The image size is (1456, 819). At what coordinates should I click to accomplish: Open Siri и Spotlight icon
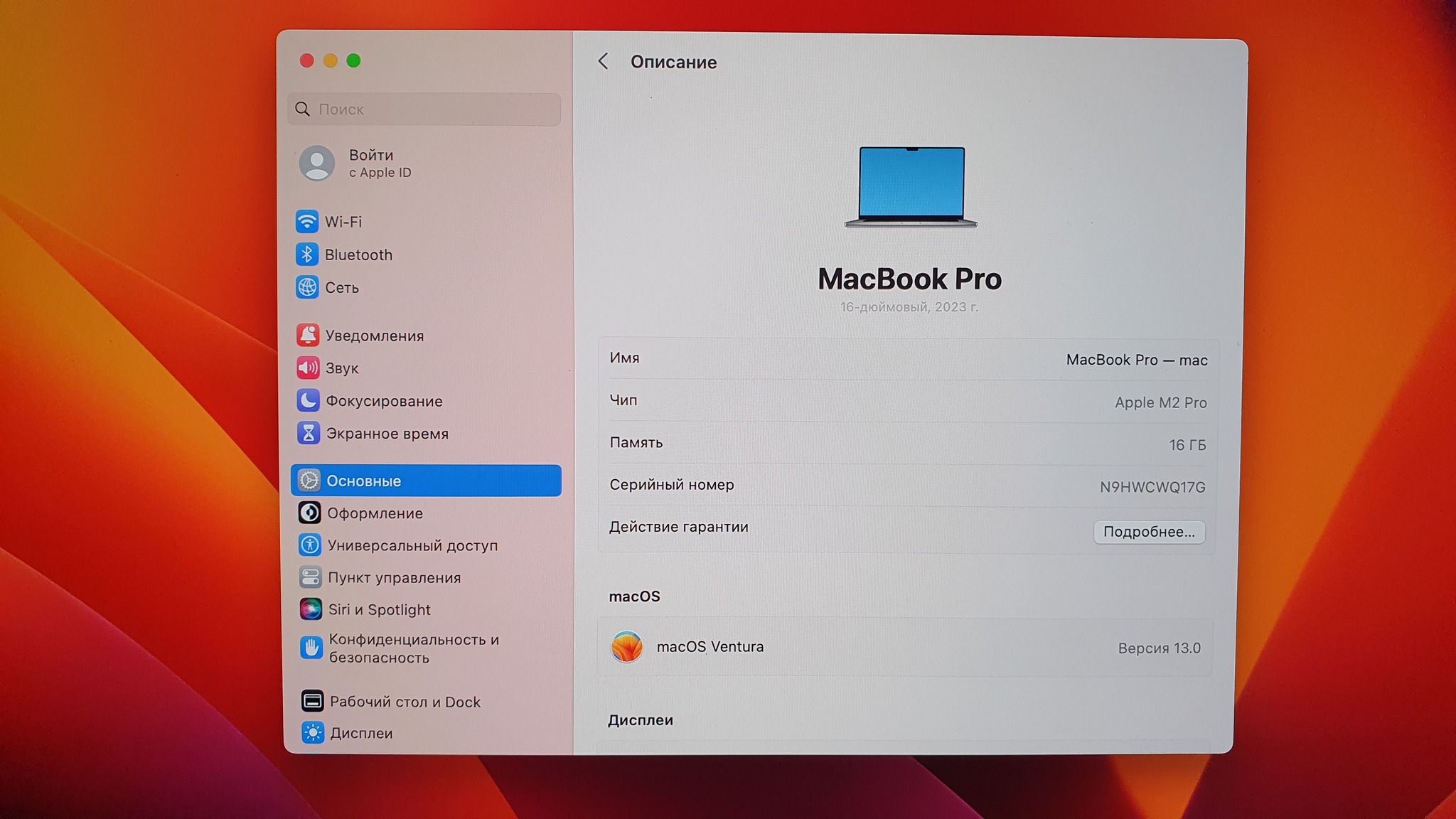click(310, 609)
